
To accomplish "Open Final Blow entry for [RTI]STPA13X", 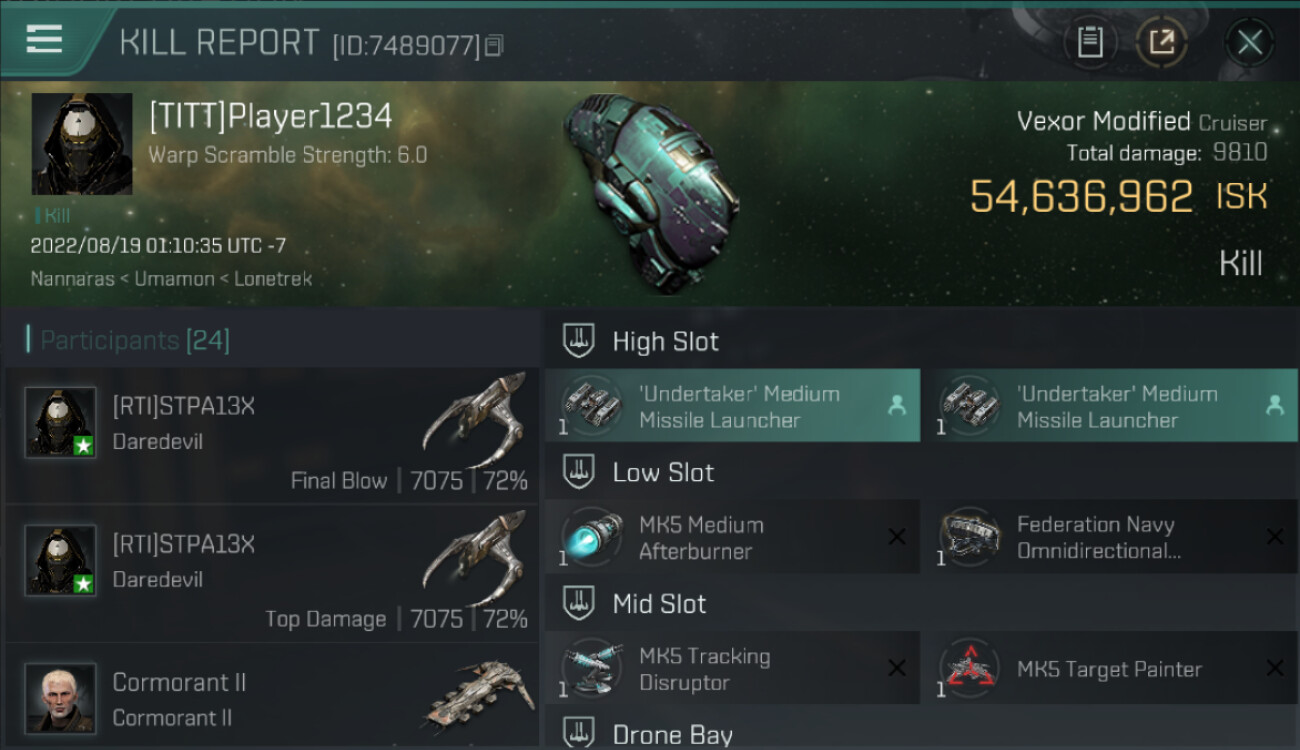I will pyautogui.click(x=272, y=435).
